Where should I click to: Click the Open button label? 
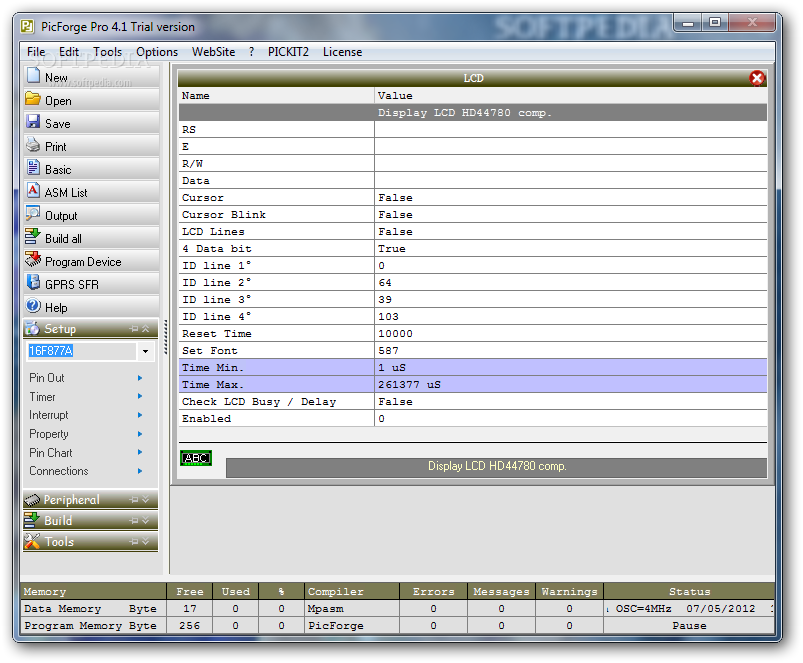tap(58, 101)
